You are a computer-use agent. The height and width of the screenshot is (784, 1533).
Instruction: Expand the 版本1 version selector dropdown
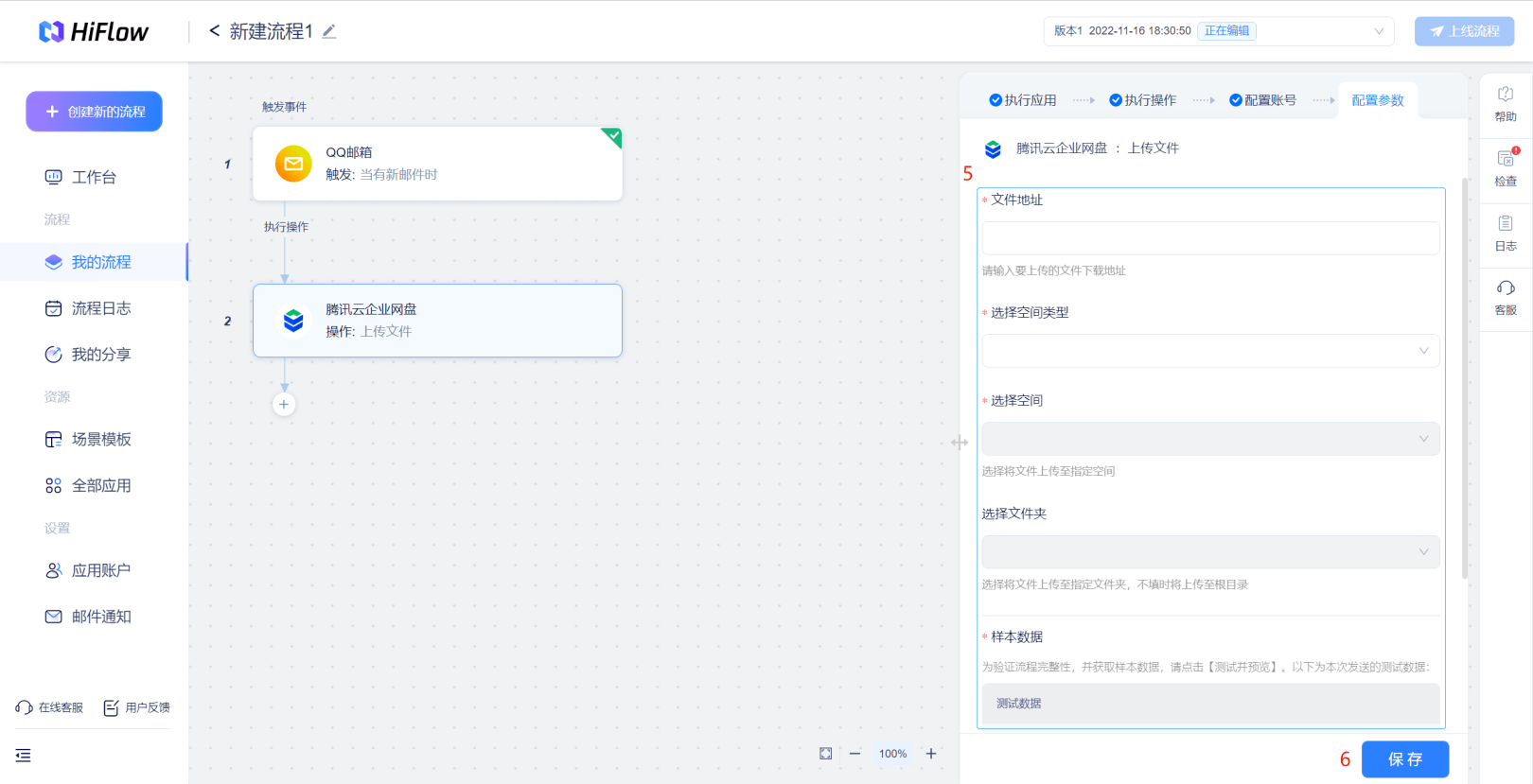tap(1219, 31)
